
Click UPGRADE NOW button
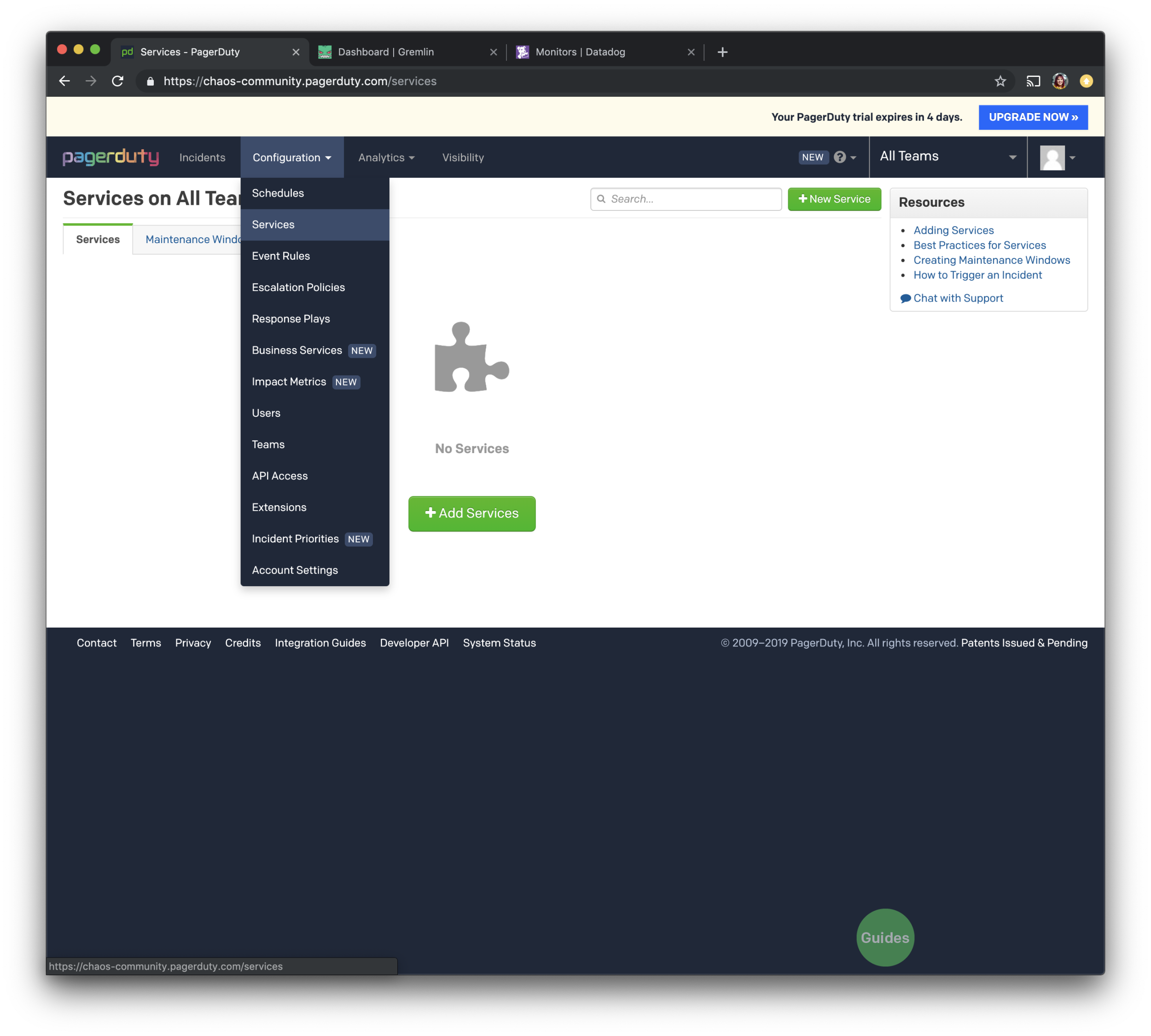pos(1033,117)
